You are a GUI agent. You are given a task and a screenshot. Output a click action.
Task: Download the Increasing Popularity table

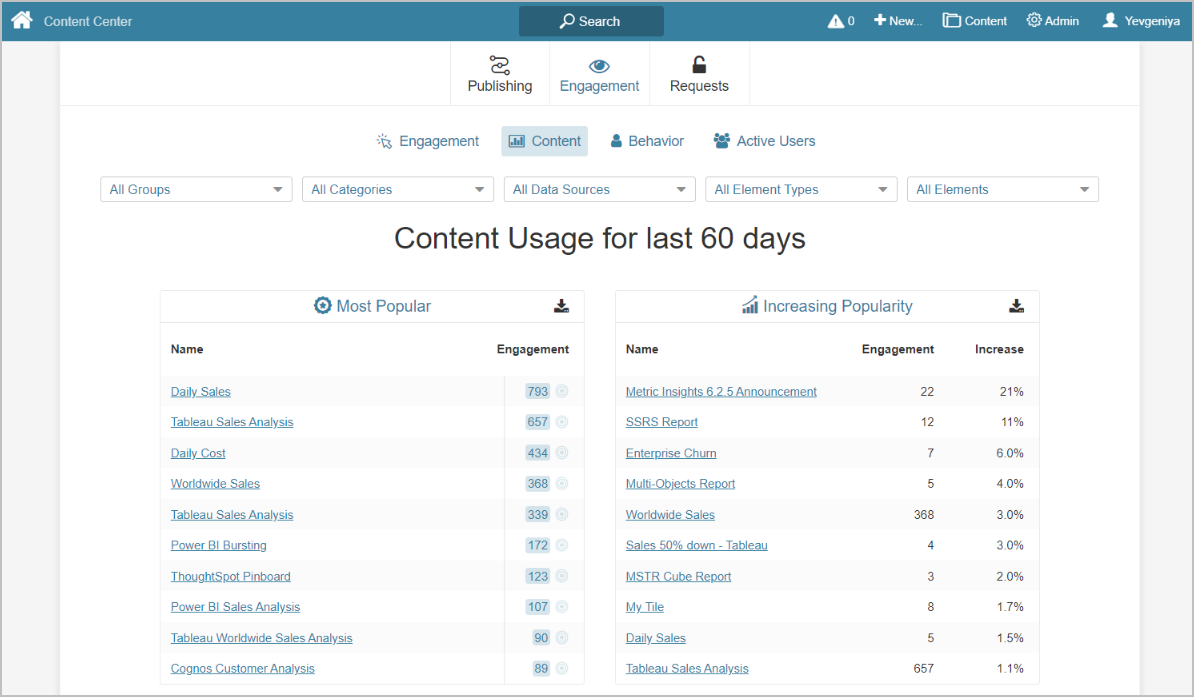1016,306
